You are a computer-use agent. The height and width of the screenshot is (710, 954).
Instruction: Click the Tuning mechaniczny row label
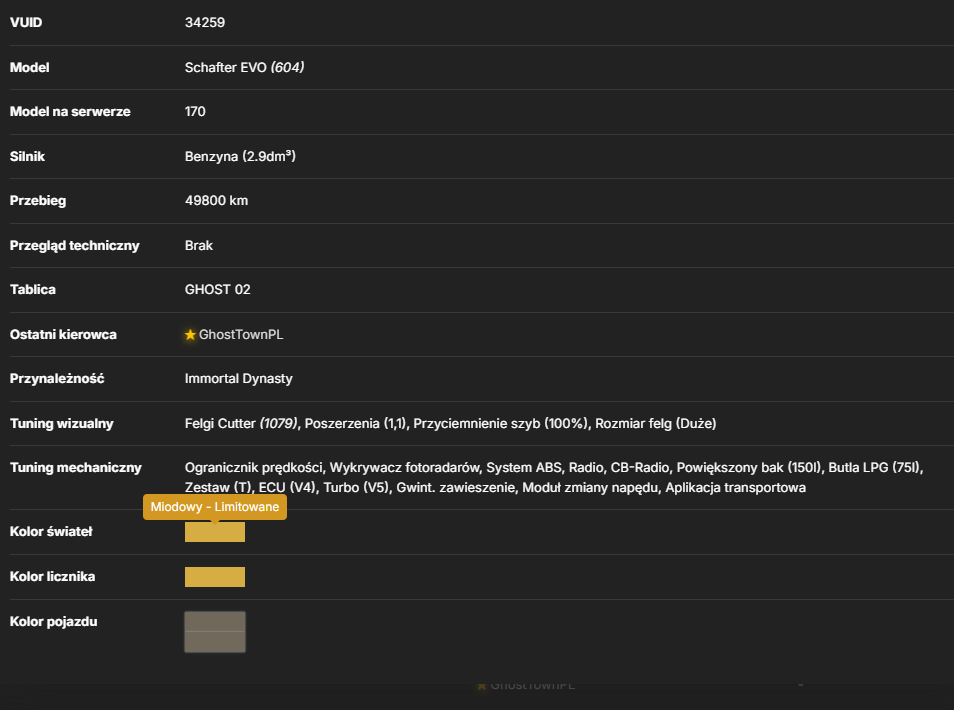tap(75, 468)
